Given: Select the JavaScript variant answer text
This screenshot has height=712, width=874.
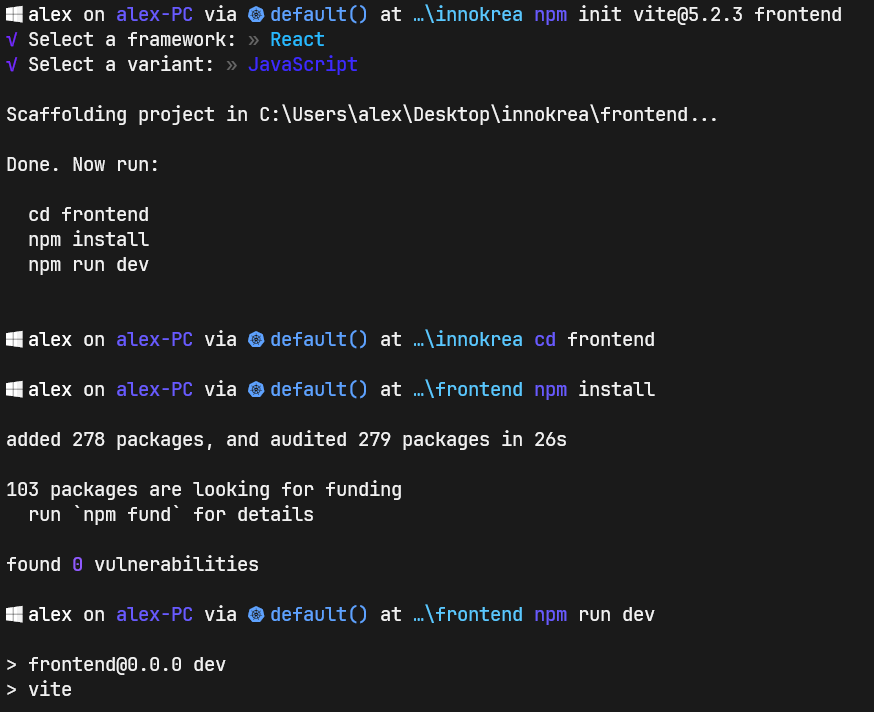Looking at the screenshot, I should tap(303, 65).
